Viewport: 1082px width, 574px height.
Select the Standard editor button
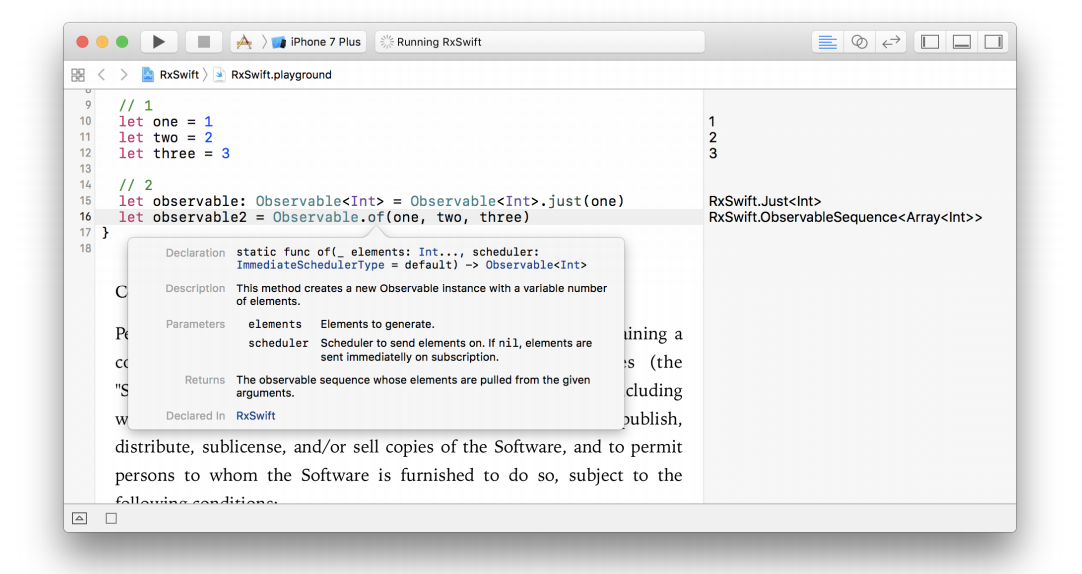827,42
